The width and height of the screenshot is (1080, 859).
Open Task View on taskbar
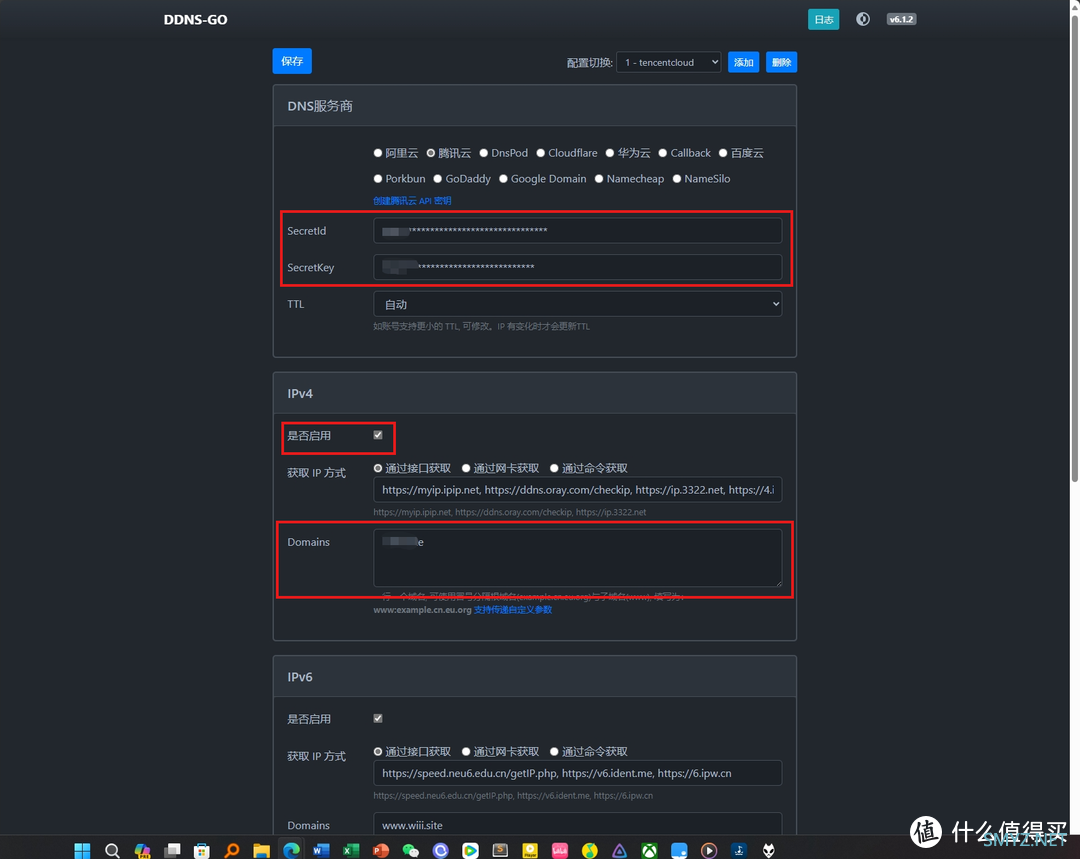(172, 850)
